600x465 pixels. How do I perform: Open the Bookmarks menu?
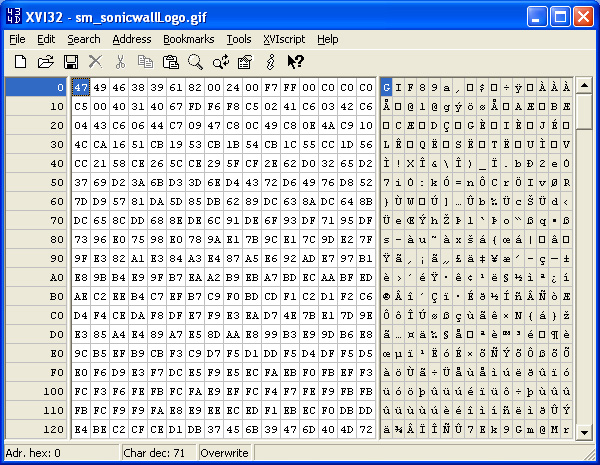[x=189, y=39]
